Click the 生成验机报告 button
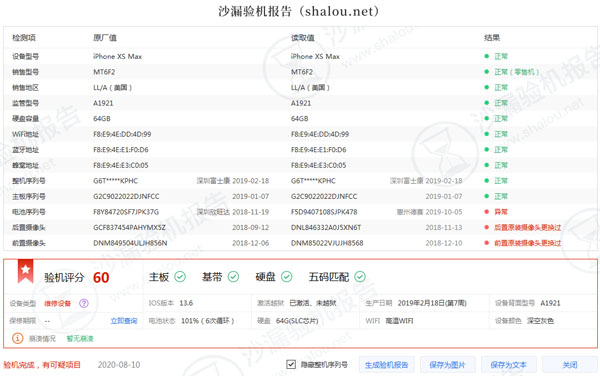This screenshot has width=600, height=376. click(386, 365)
